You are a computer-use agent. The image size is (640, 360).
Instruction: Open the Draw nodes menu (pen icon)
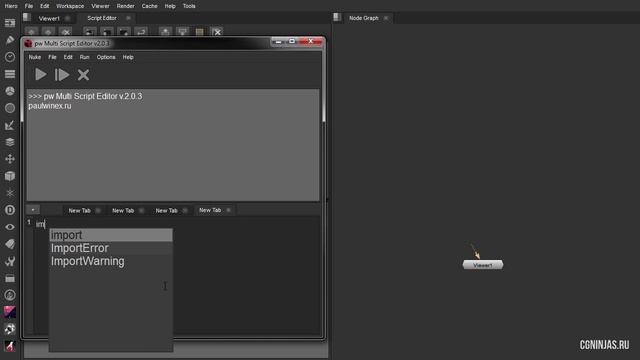pos(10,40)
